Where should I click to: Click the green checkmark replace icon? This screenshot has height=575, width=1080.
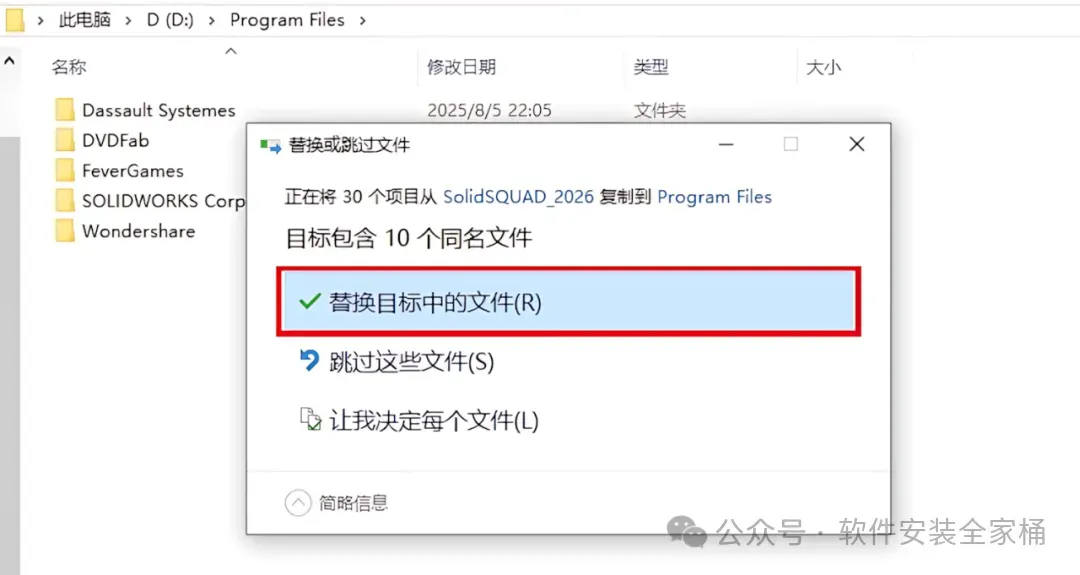tap(309, 302)
